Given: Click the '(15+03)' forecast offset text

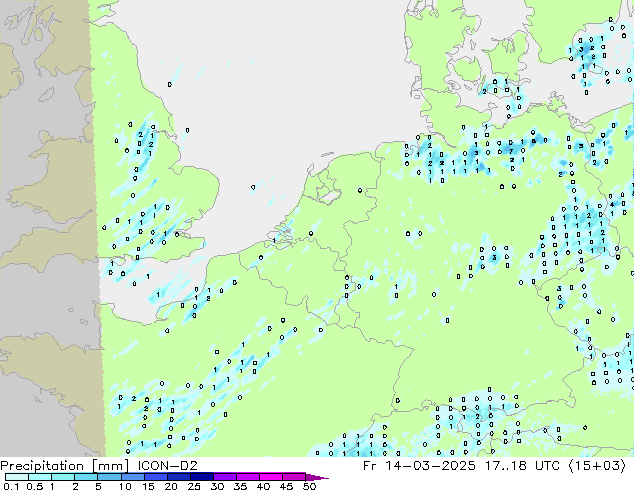Looking at the screenshot, I should pyautogui.click(x=597, y=466).
